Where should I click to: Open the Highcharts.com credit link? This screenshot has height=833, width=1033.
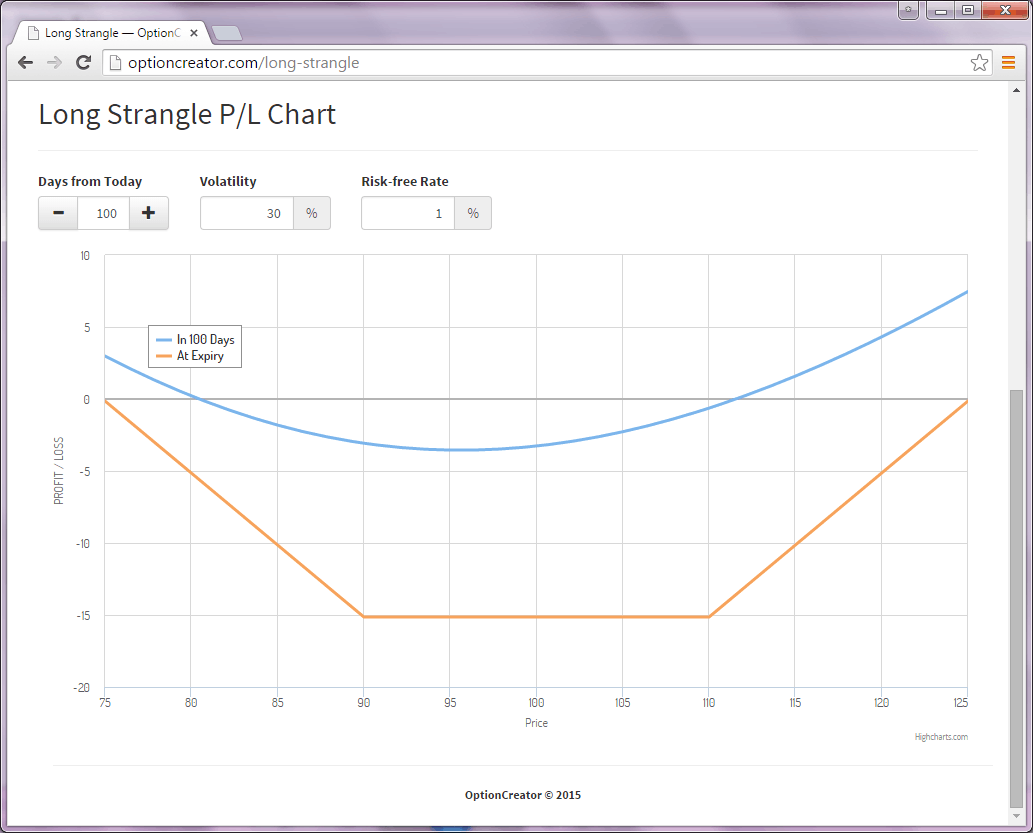[x=941, y=737]
